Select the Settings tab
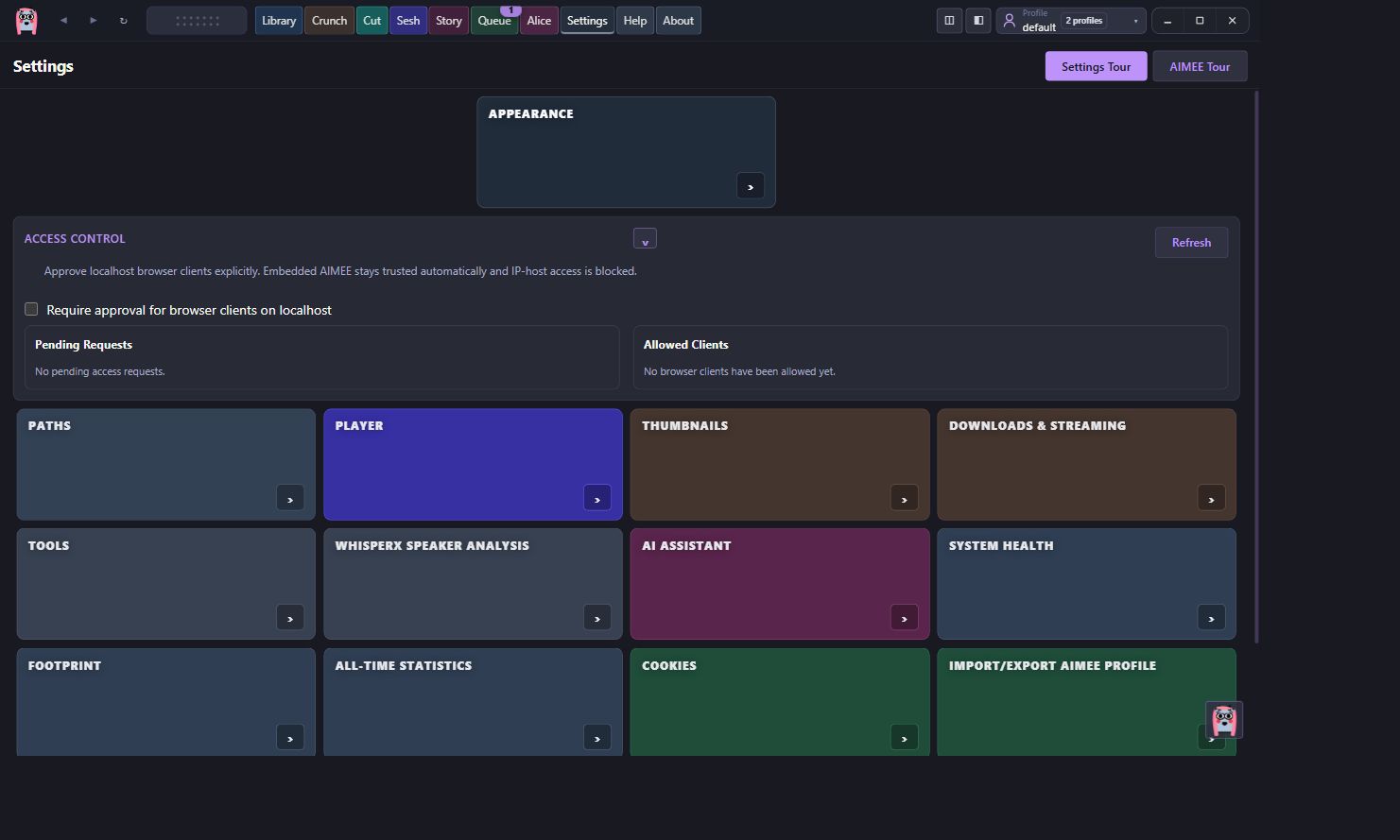Image resolution: width=1400 pixels, height=840 pixels. click(587, 20)
